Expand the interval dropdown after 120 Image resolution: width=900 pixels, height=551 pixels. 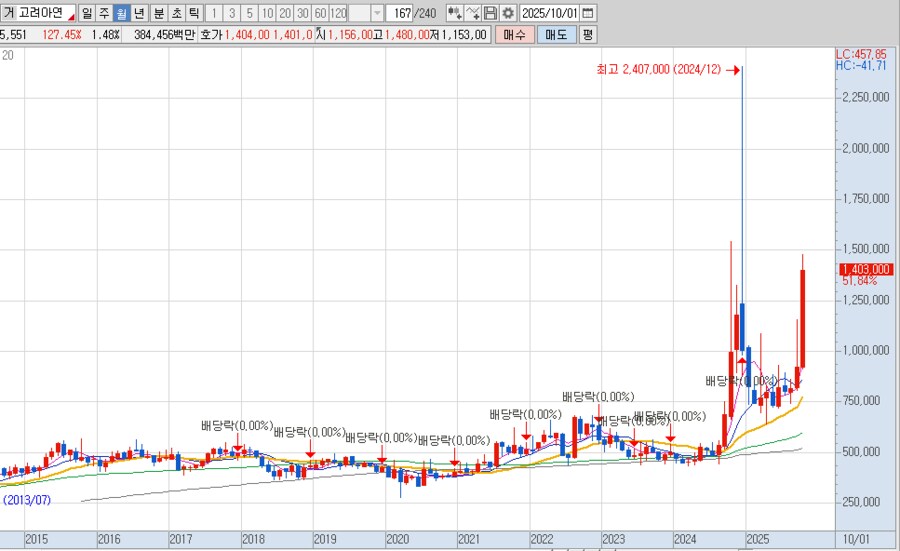click(x=376, y=13)
